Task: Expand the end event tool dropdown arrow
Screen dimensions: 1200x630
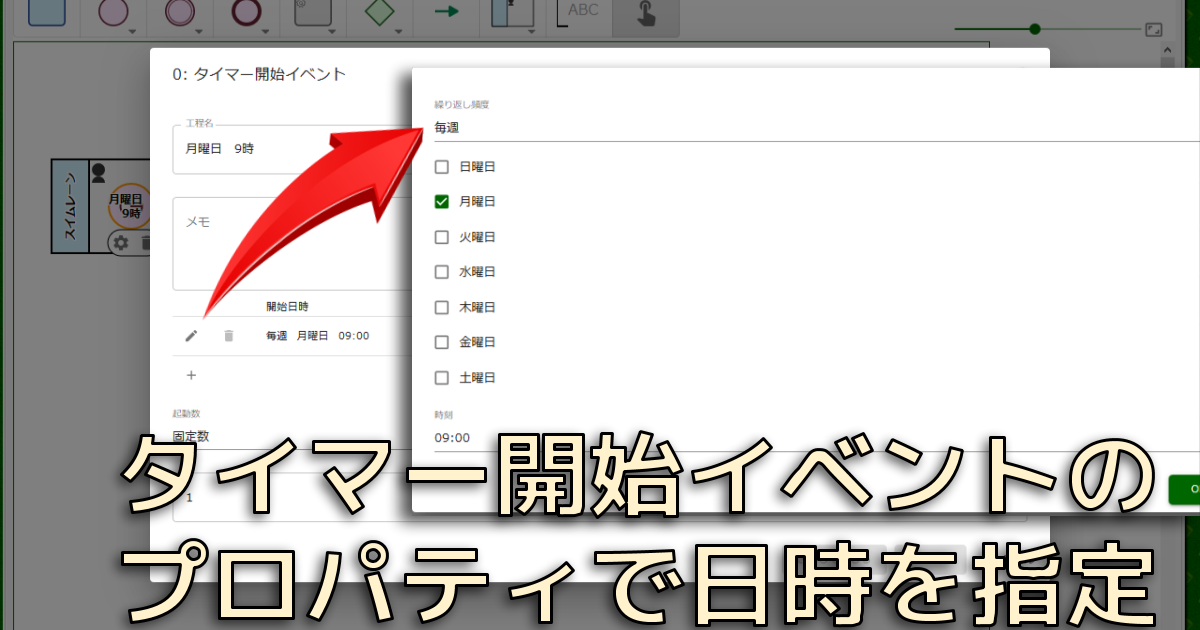Action: tap(269, 31)
